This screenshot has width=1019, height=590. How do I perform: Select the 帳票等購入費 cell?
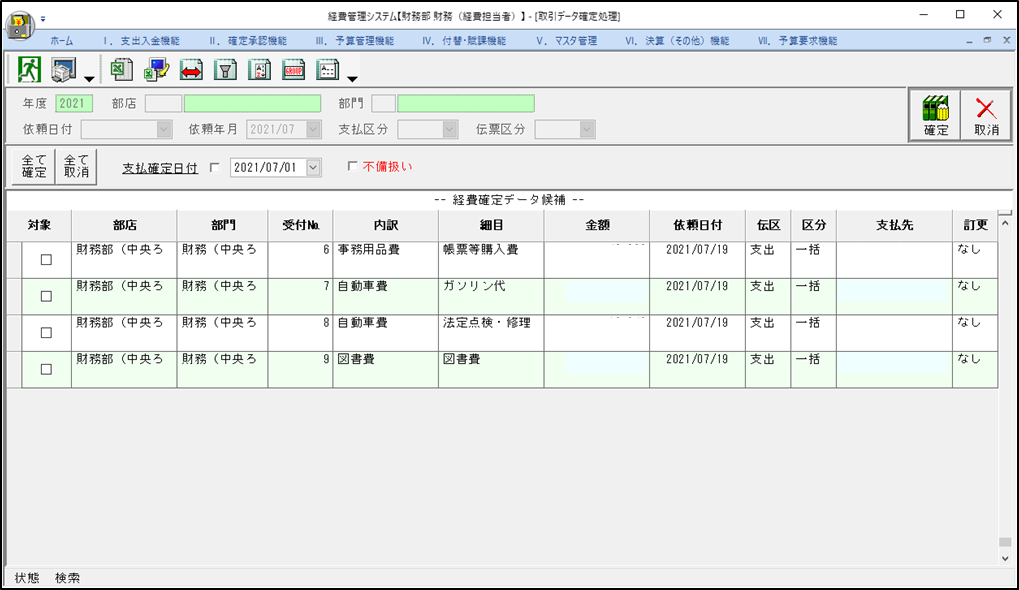point(491,260)
